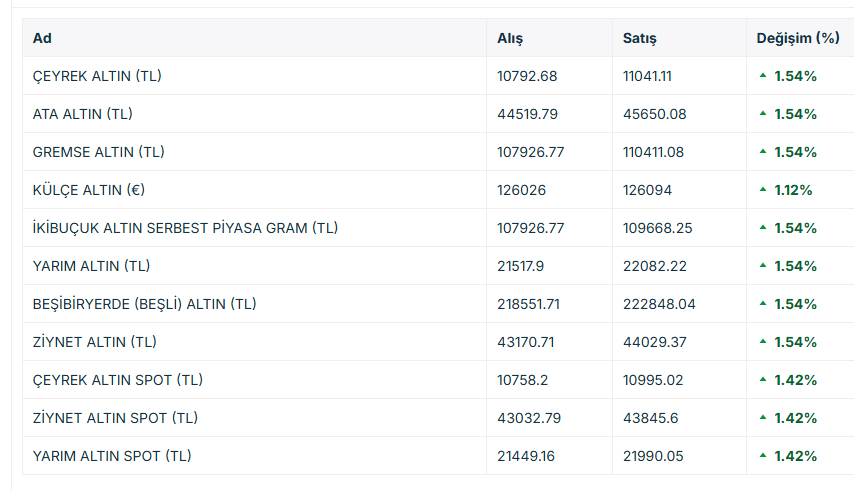Screen dimensions: 854x491
Task: Select the GREMSE ALTIN (TL) row name
Action: point(99,152)
